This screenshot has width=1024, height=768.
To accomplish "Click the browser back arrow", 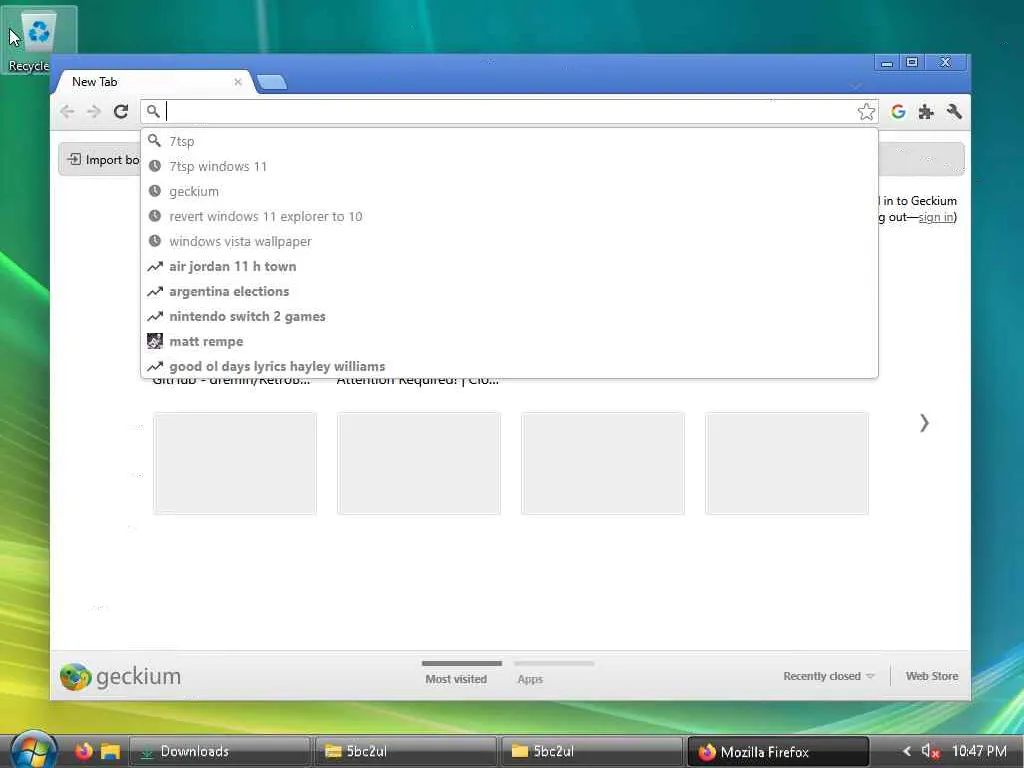I will pos(67,112).
